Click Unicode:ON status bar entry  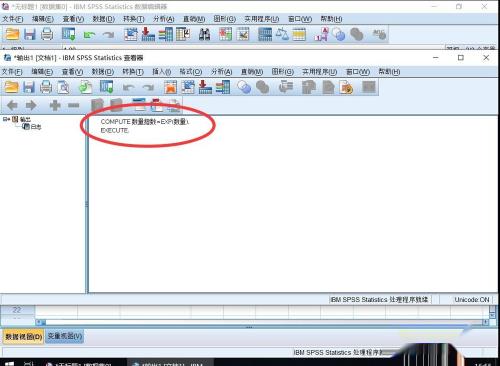[472, 300]
